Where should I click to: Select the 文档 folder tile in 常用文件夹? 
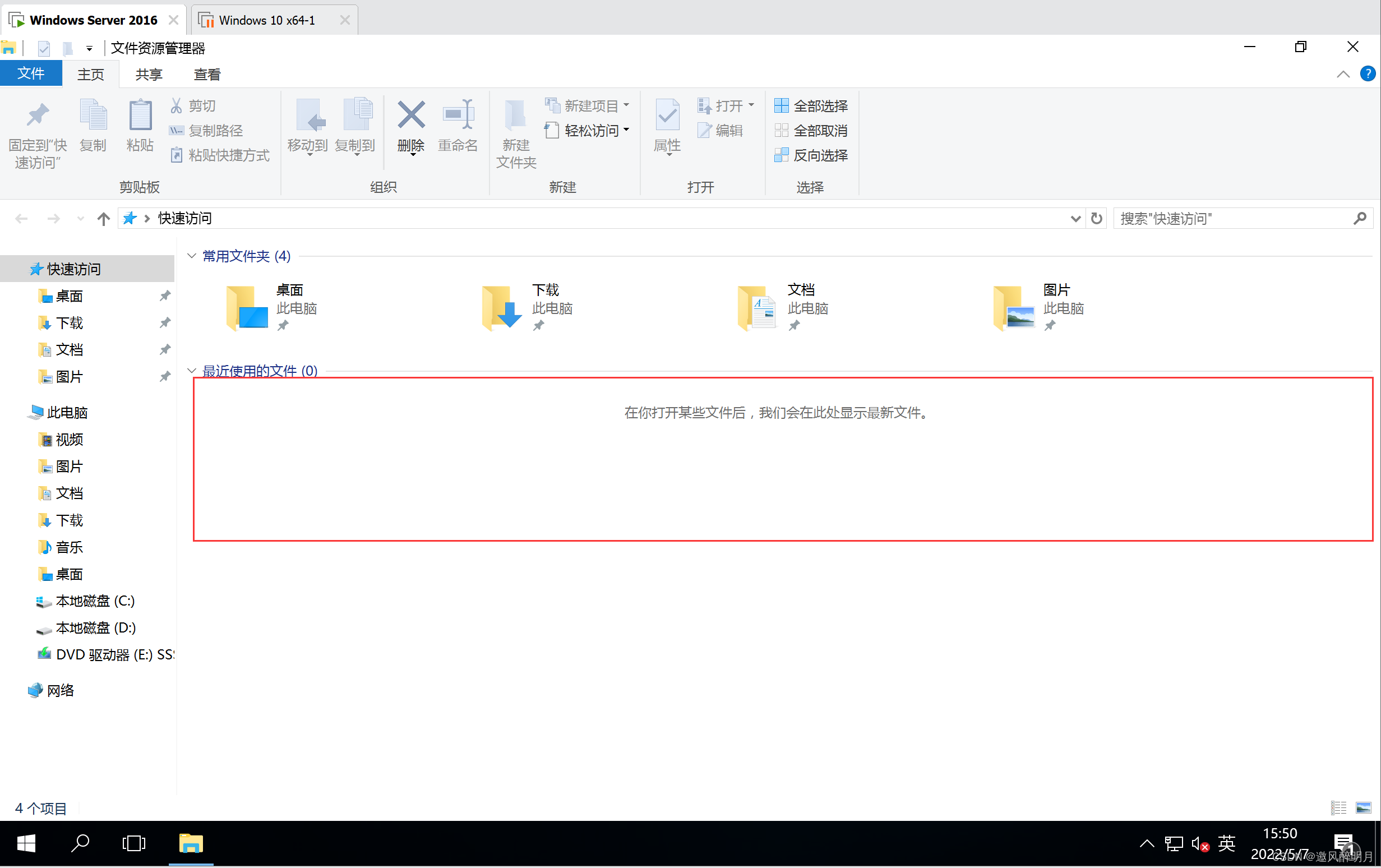[784, 308]
